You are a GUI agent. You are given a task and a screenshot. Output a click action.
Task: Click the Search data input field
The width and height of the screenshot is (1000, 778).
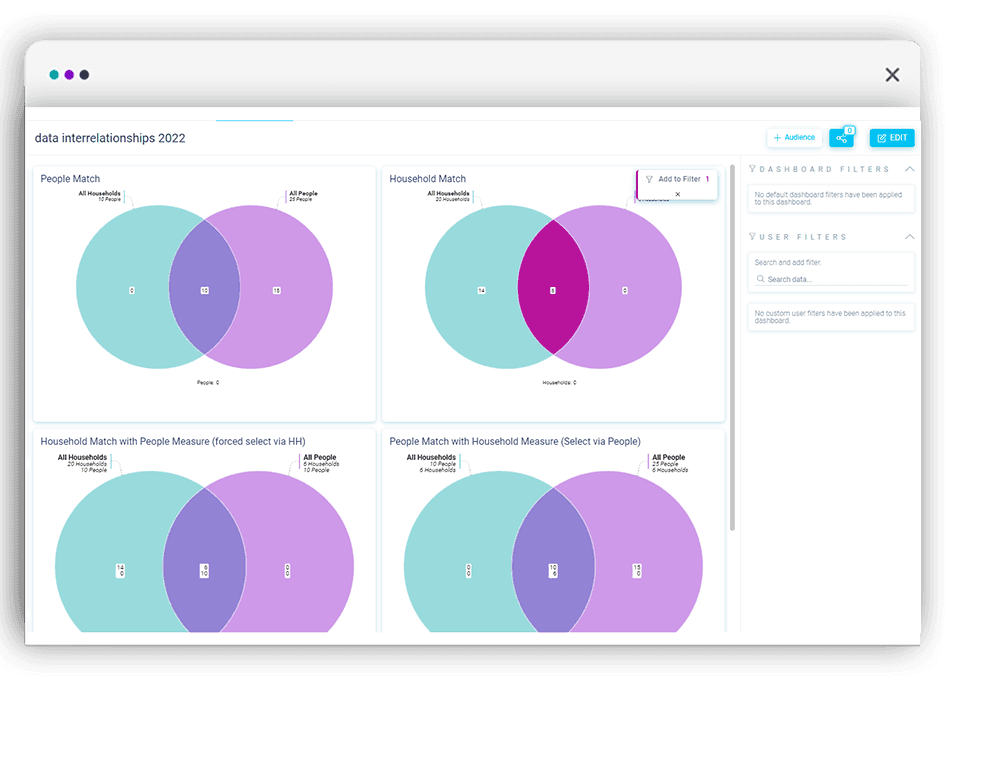(x=835, y=280)
